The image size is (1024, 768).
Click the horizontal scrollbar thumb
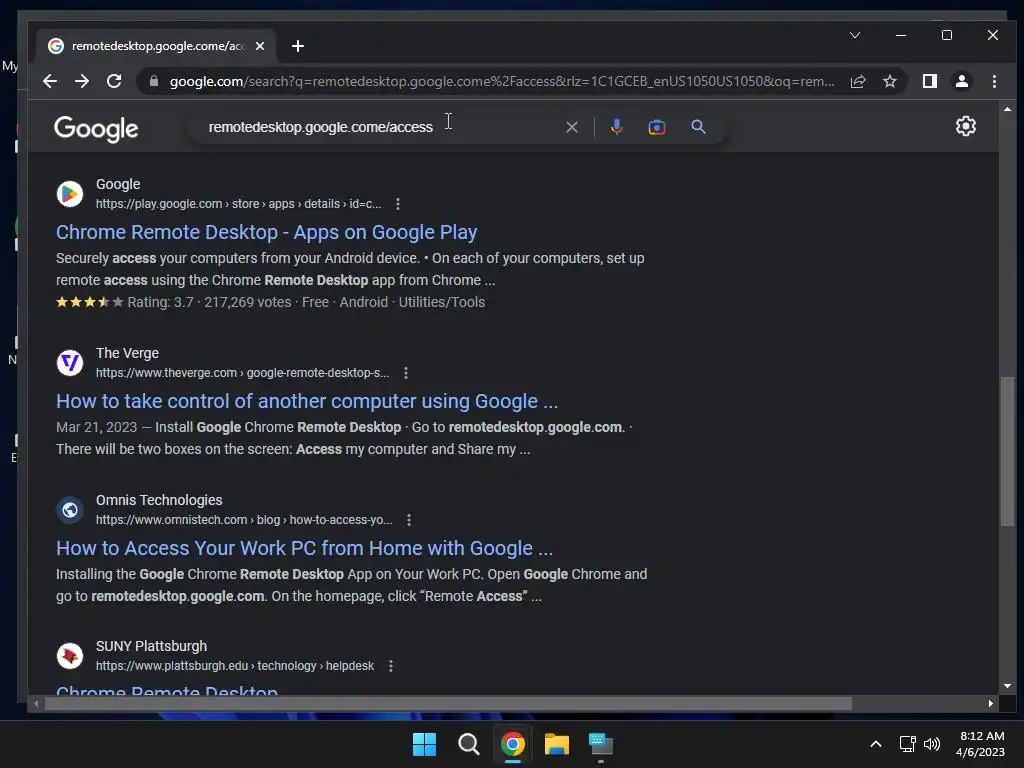pyautogui.click(x=449, y=703)
